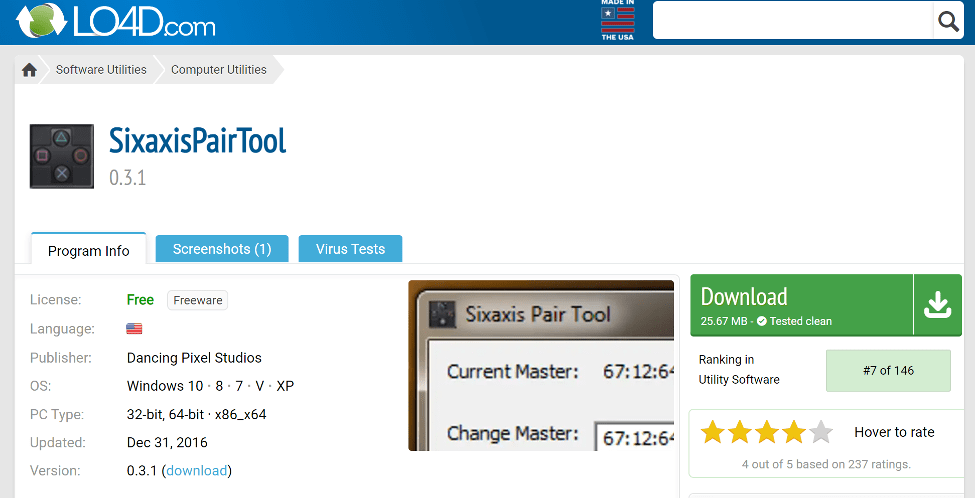977x499 pixels.
Task: Click the US flag language icon
Action: (134, 329)
